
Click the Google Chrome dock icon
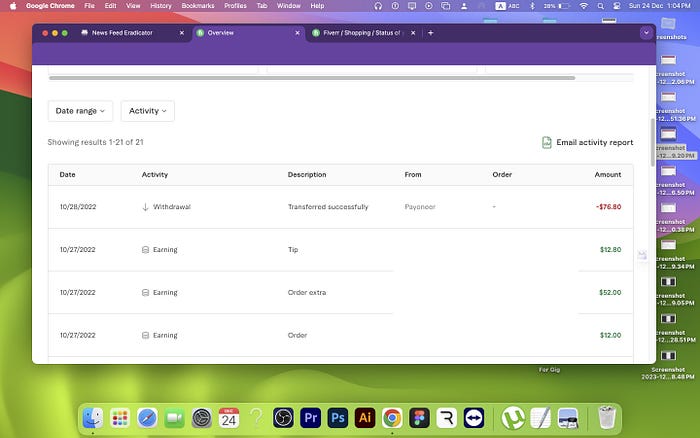point(392,418)
